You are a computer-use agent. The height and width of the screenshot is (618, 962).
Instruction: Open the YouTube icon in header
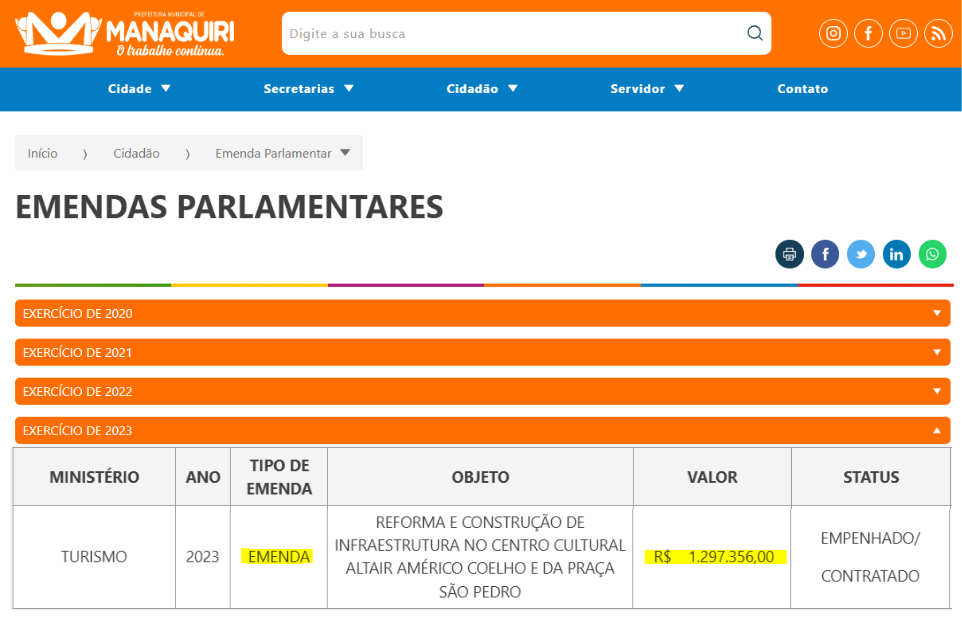[x=903, y=34]
